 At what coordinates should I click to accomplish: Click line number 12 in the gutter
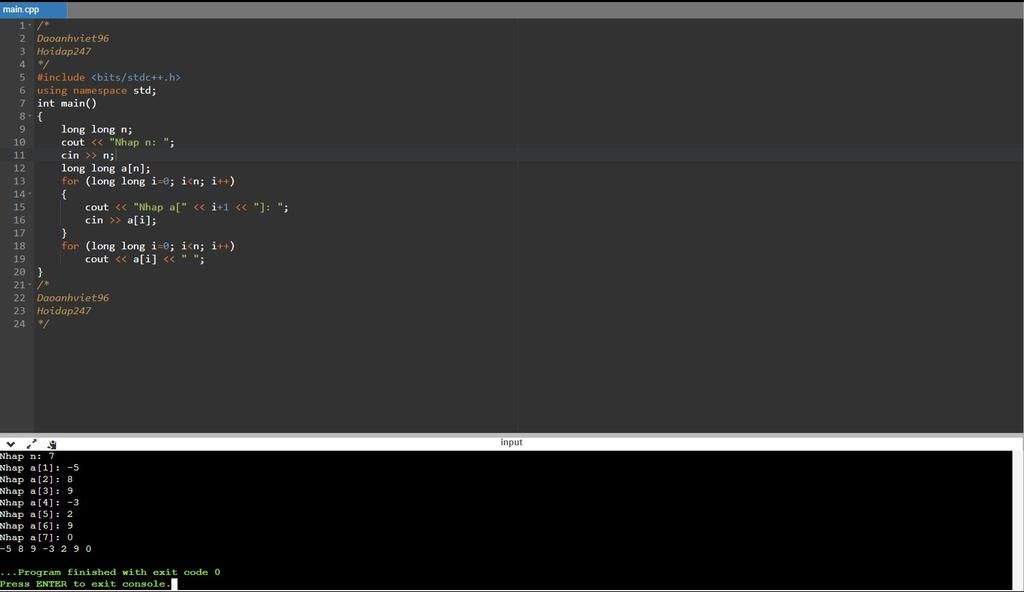click(20, 168)
